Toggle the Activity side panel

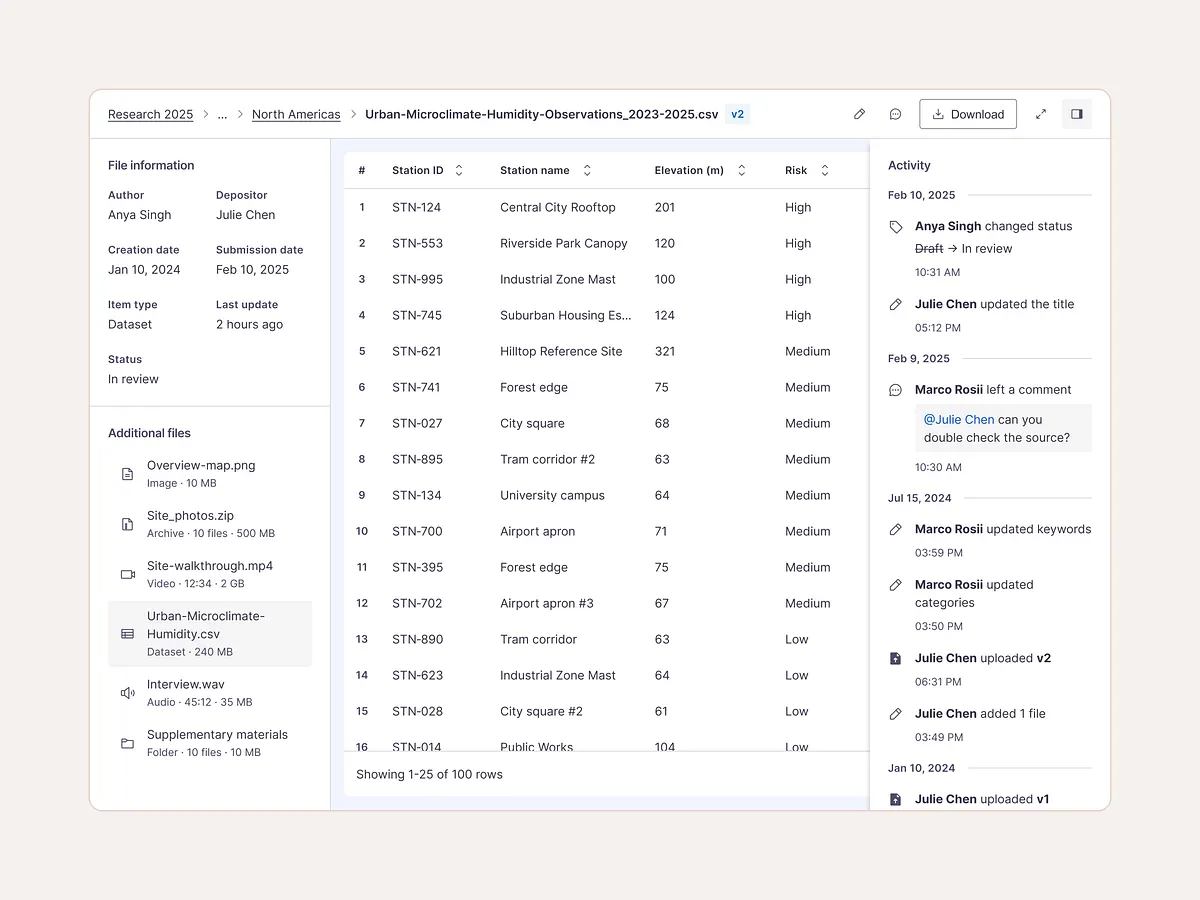[x=1077, y=114]
